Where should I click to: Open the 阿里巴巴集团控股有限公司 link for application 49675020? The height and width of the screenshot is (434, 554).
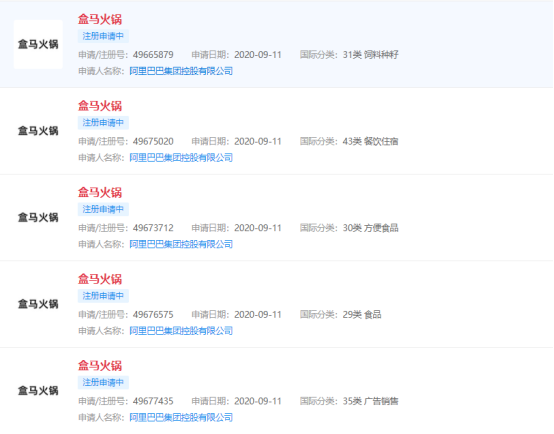pos(181,158)
